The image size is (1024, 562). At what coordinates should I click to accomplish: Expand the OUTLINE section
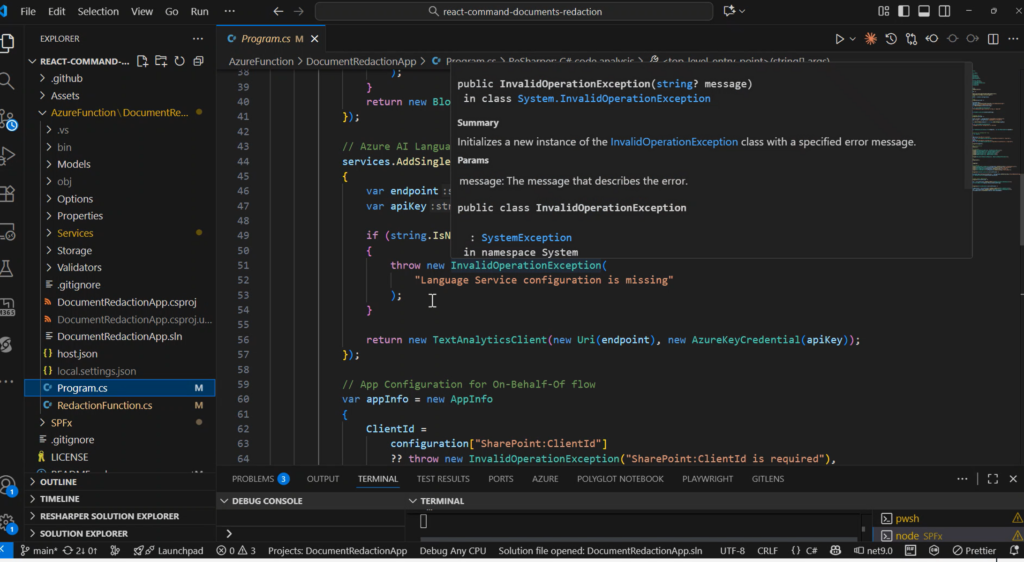[58, 482]
